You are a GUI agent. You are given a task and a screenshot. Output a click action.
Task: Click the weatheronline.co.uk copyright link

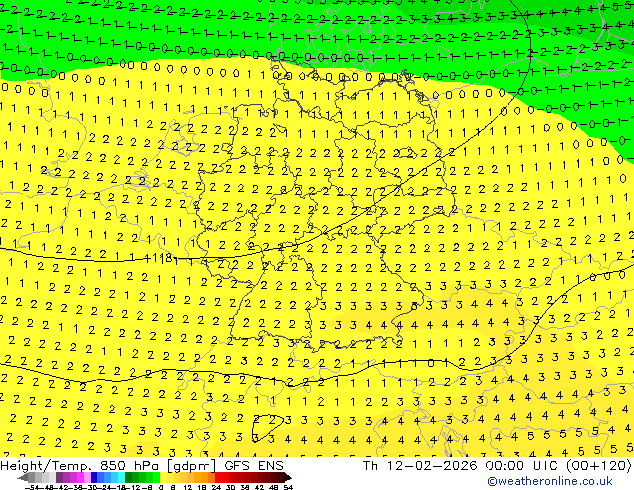pos(550,481)
